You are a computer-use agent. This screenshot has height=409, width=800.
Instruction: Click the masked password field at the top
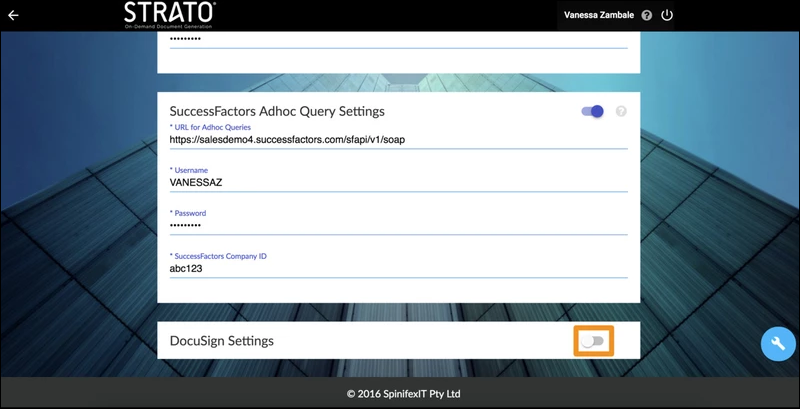tap(398, 38)
